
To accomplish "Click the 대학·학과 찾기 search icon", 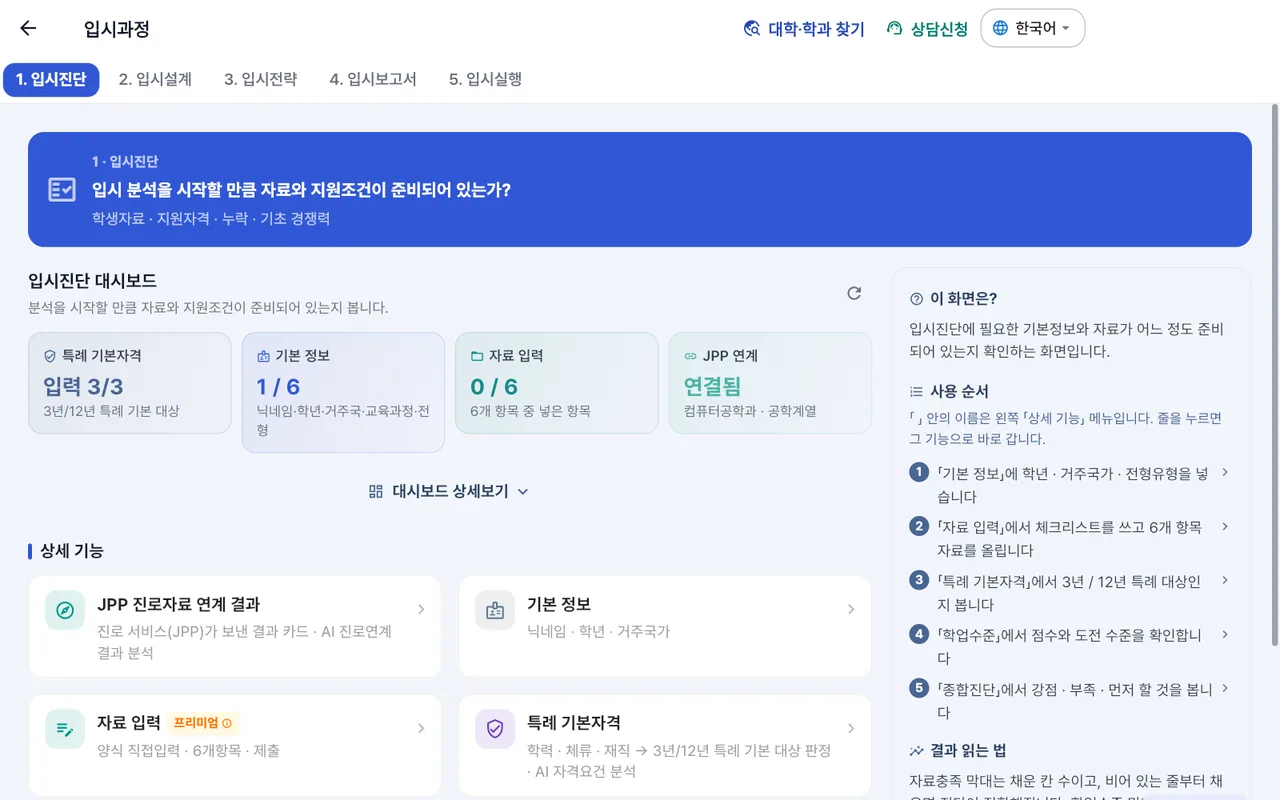I will [x=752, y=29].
